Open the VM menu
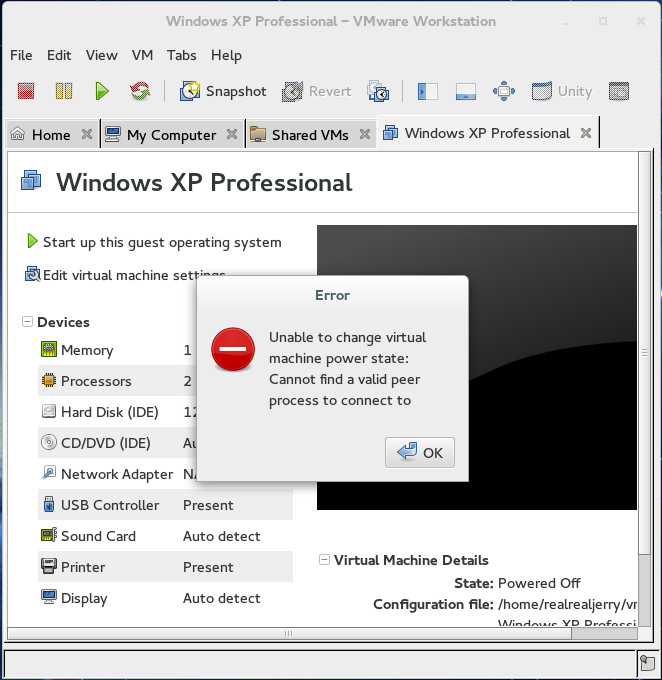The width and height of the screenshot is (662, 680). coord(142,56)
